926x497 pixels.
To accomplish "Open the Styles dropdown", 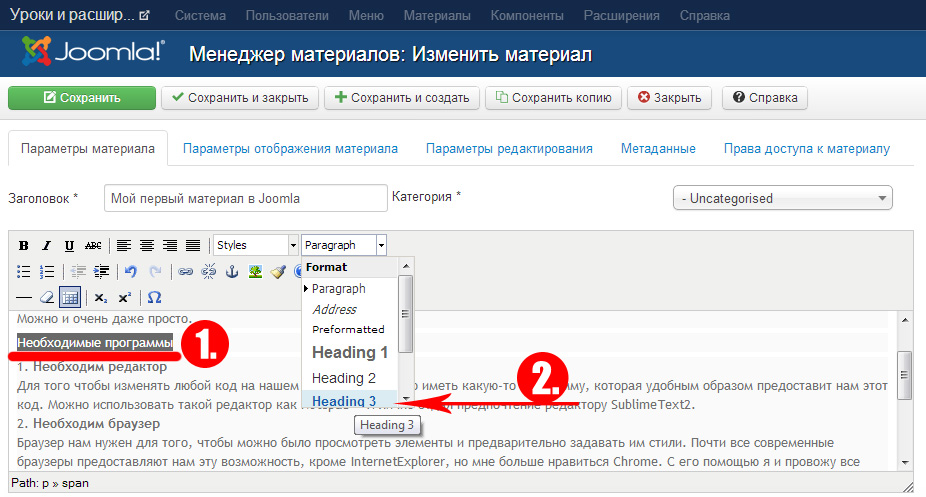I will point(256,245).
